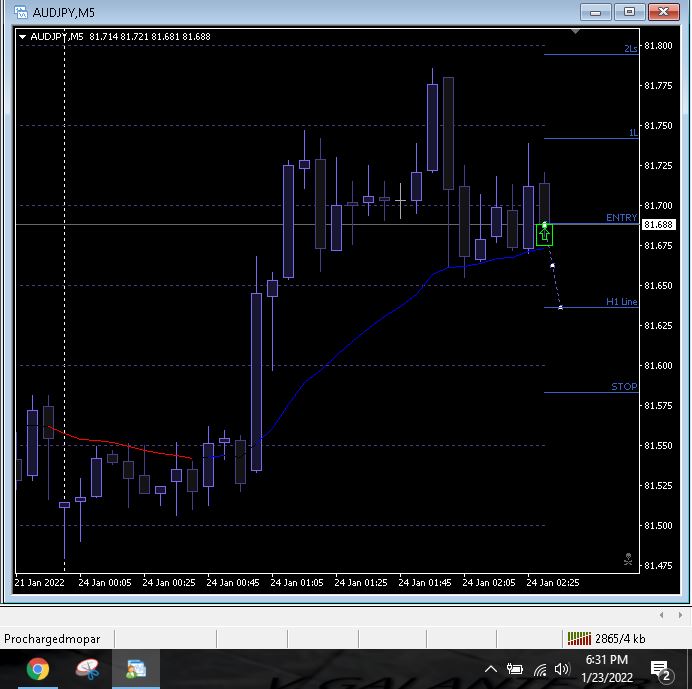The image size is (692, 689).
Task: Click the OHLC values 81.714 81.721 81.681 81.688
Action: pos(150,37)
